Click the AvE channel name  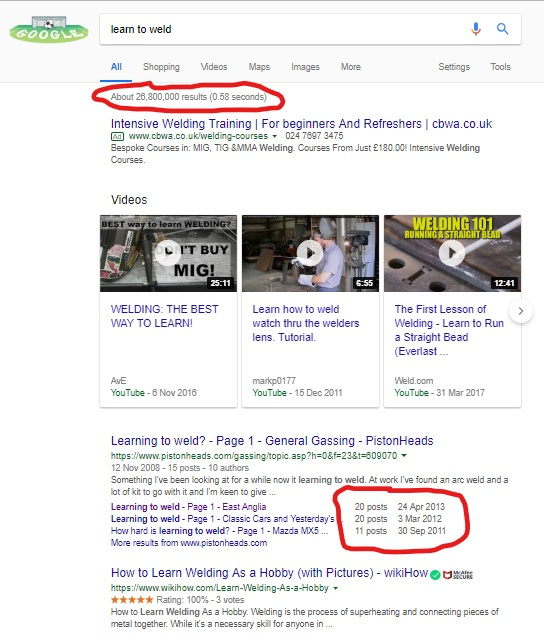coord(119,380)
